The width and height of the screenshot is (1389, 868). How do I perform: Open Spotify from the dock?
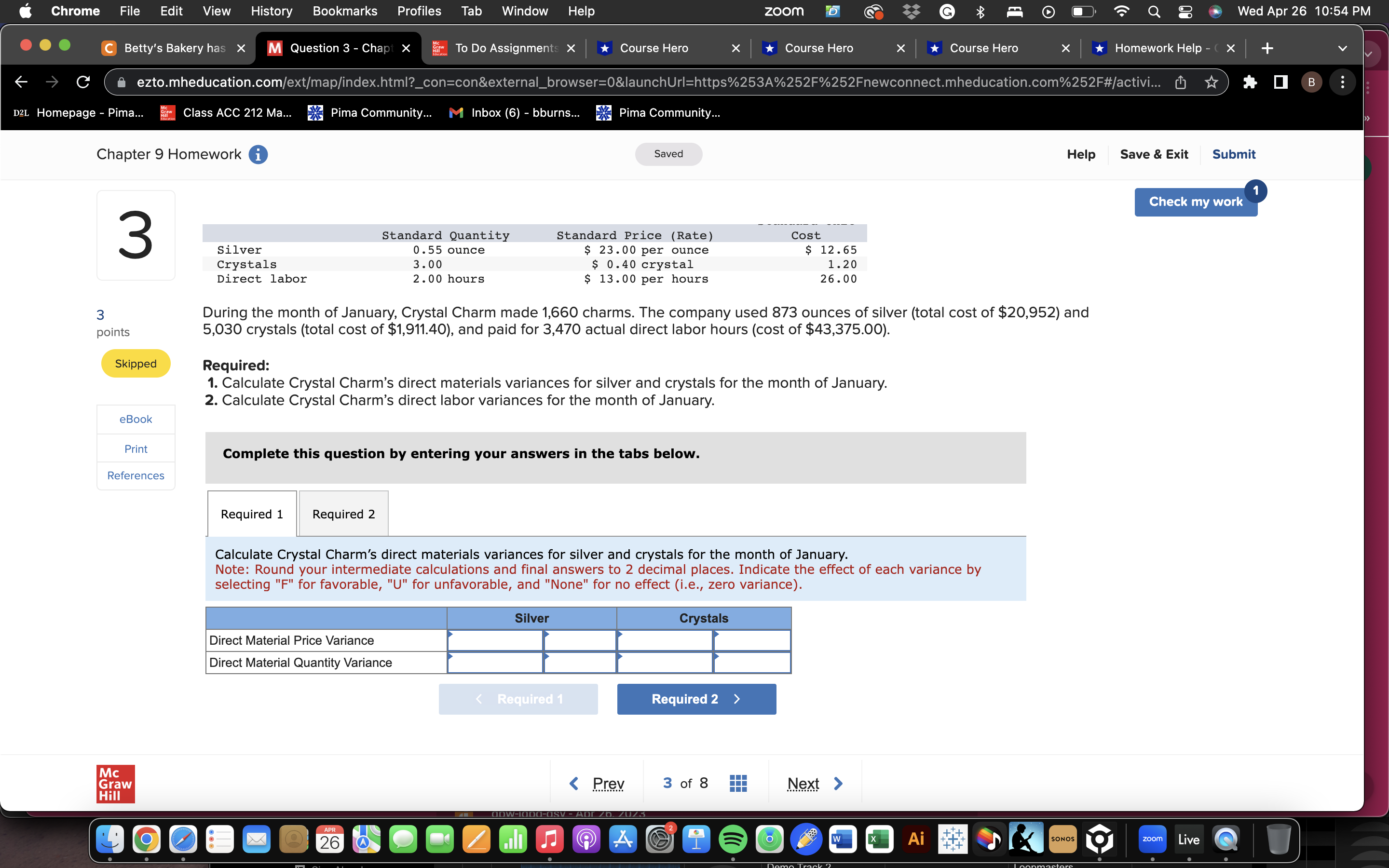point(733,839)
